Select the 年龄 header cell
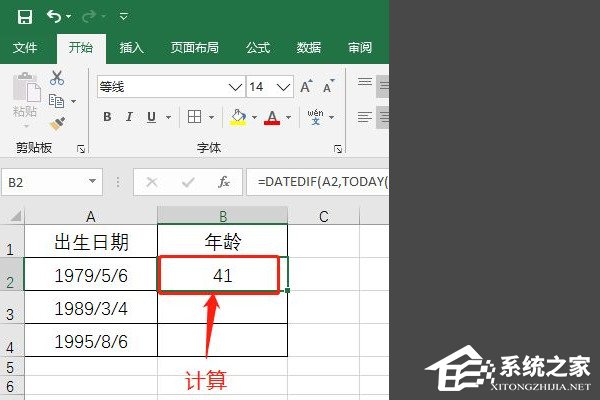Viewport: 600px width, 400px height. [x=222, y=241]
